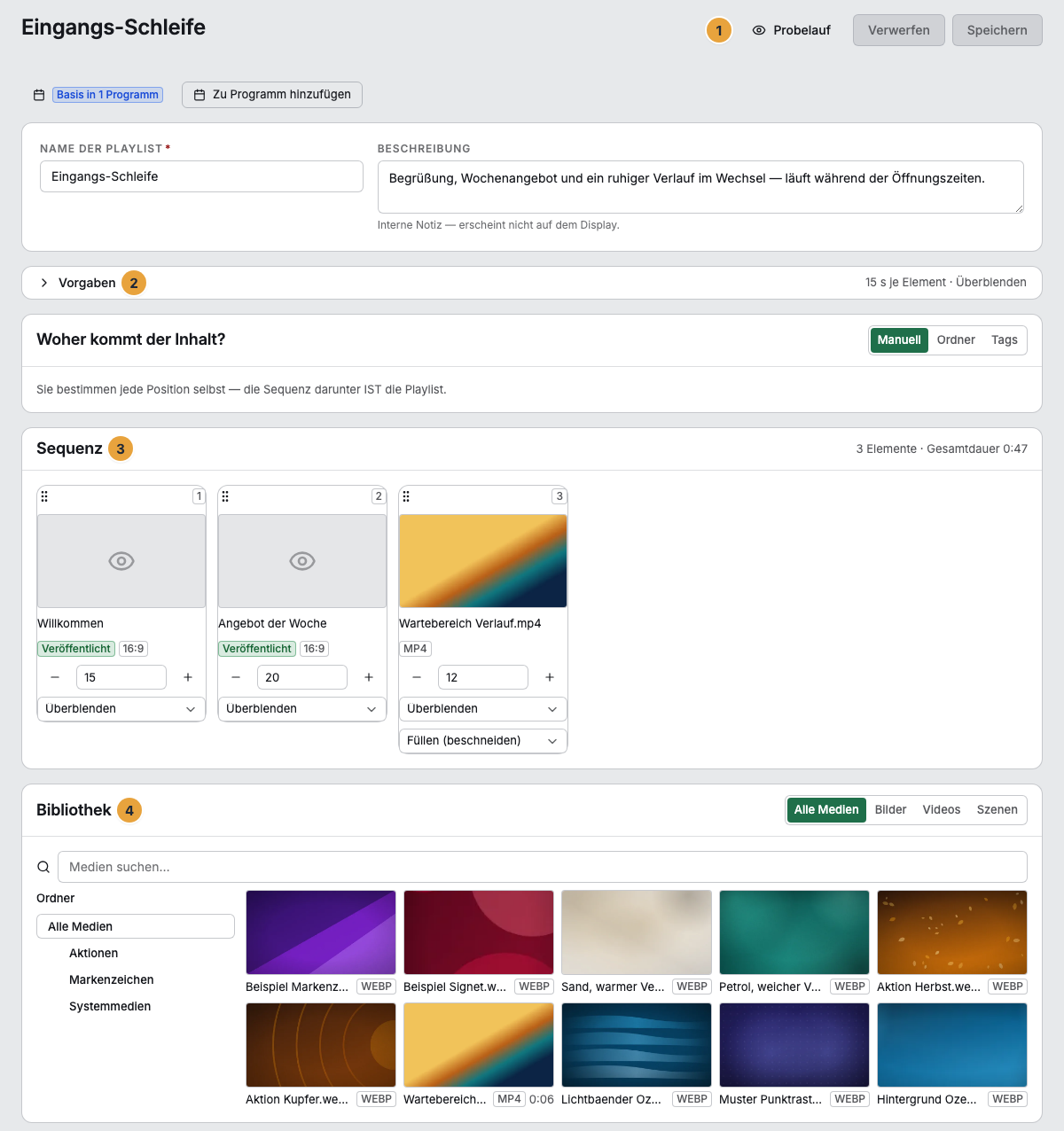This screenshot has height=1131, width=1064.
Task: Click the calendar icon beside Basis in 1 Programm
Action: pyautogui.click(x=39, y=95)
